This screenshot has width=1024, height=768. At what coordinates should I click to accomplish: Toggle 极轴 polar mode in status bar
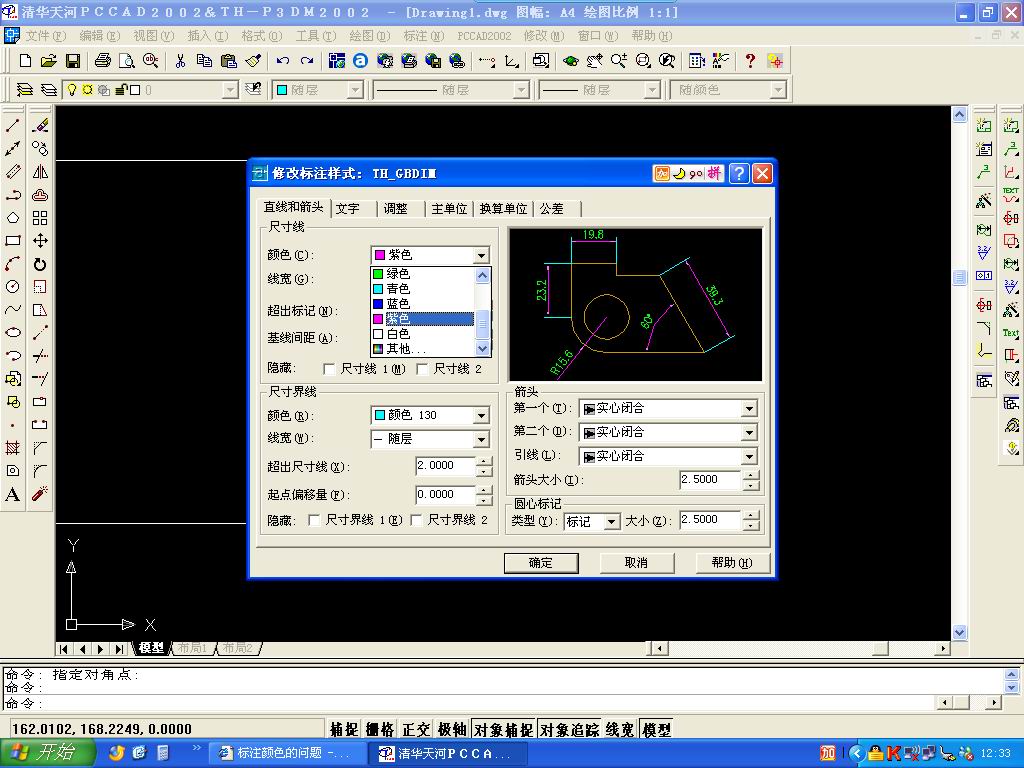(x=452, y=729)
